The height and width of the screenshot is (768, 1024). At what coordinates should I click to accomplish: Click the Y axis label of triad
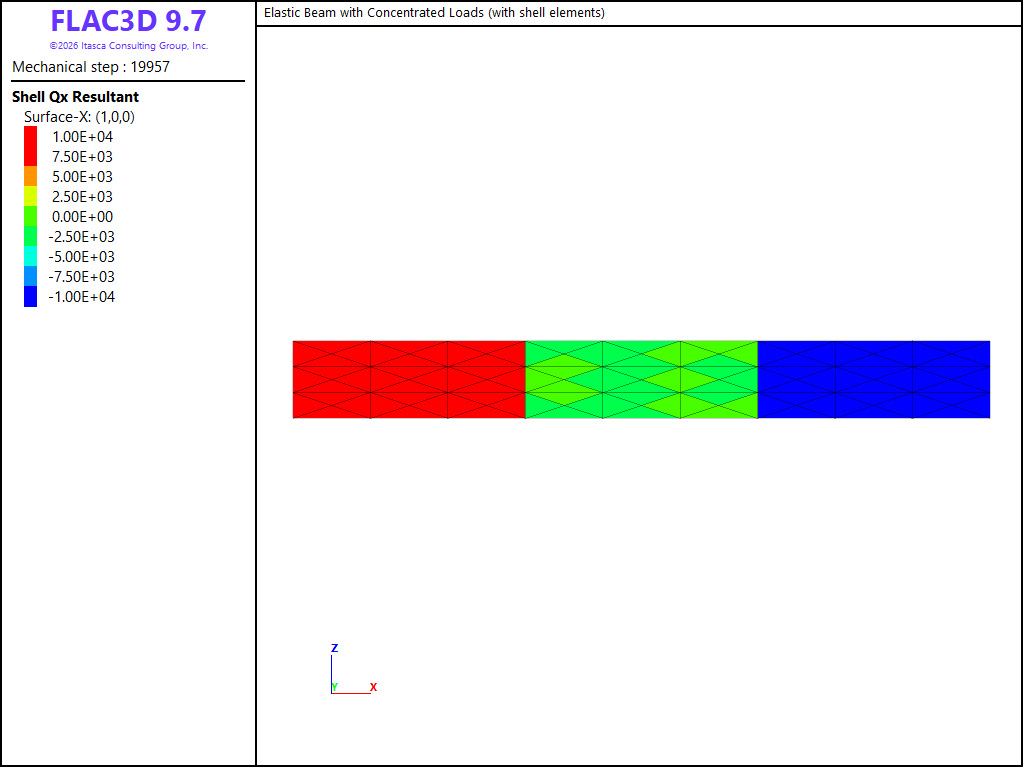(x=334, y=687)
